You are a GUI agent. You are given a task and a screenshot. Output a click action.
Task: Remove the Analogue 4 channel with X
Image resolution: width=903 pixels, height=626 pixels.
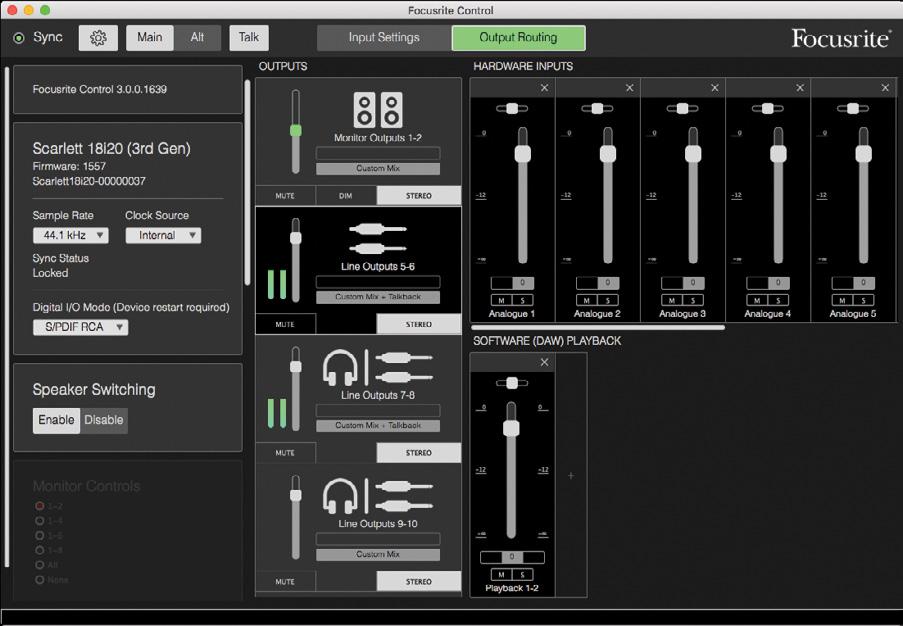pos(800,88)
